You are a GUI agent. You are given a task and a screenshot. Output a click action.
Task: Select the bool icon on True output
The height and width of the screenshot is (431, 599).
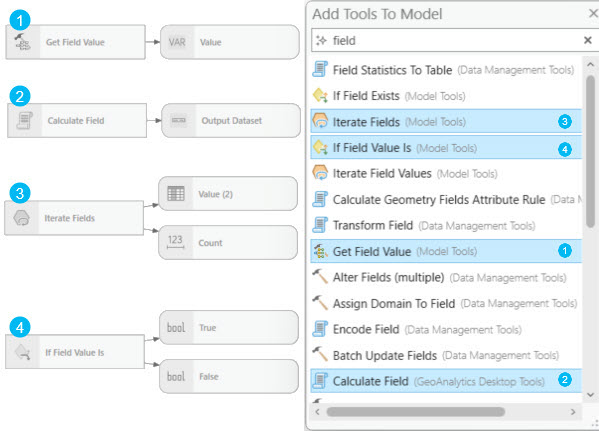coord(176,327)
